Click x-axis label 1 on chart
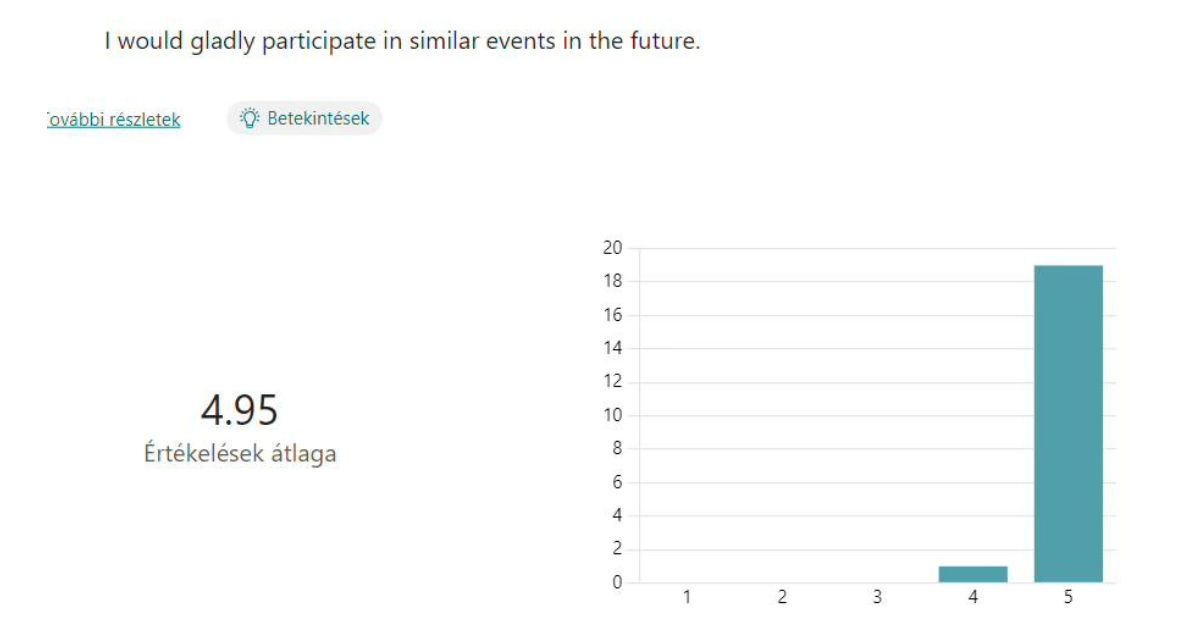Viewport: 1200px width, 630px height. point(687,597)
